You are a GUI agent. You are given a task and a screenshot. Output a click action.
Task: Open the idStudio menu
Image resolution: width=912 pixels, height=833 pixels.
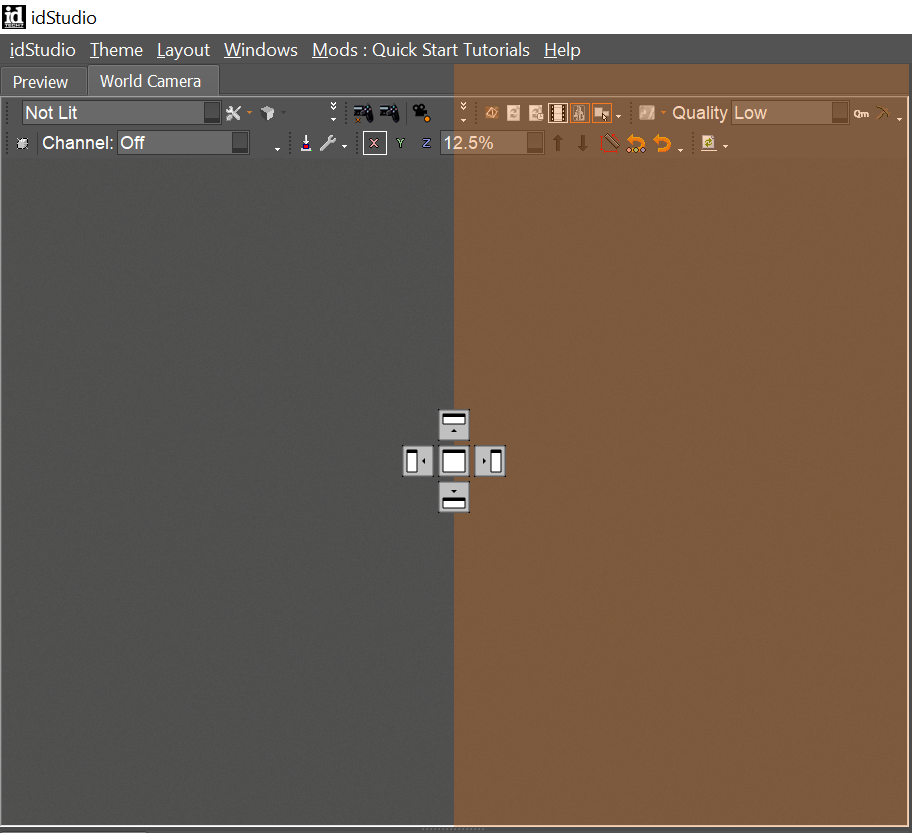pos(42,50)
